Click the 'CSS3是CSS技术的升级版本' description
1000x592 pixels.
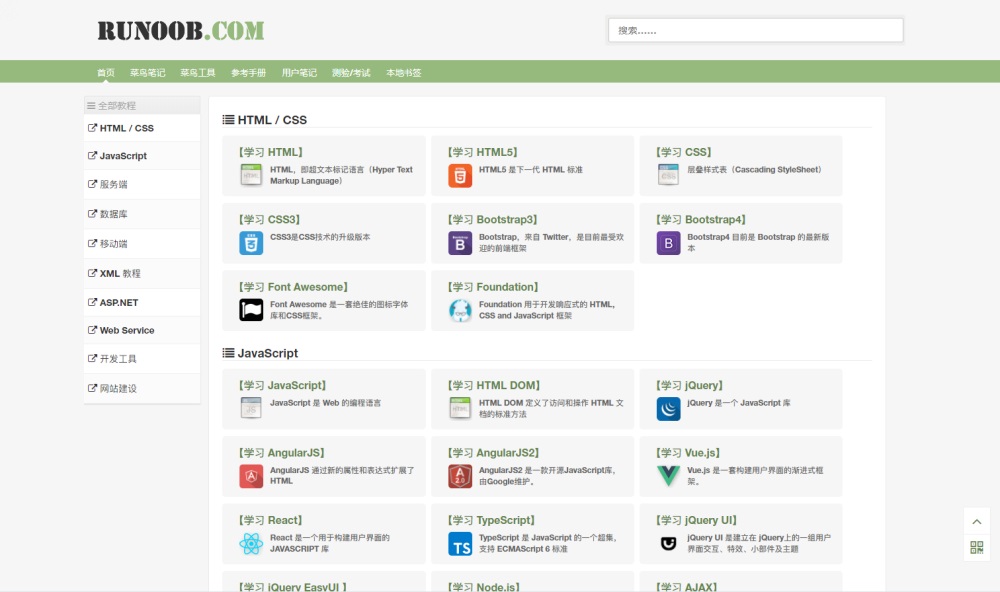[320, 237]
